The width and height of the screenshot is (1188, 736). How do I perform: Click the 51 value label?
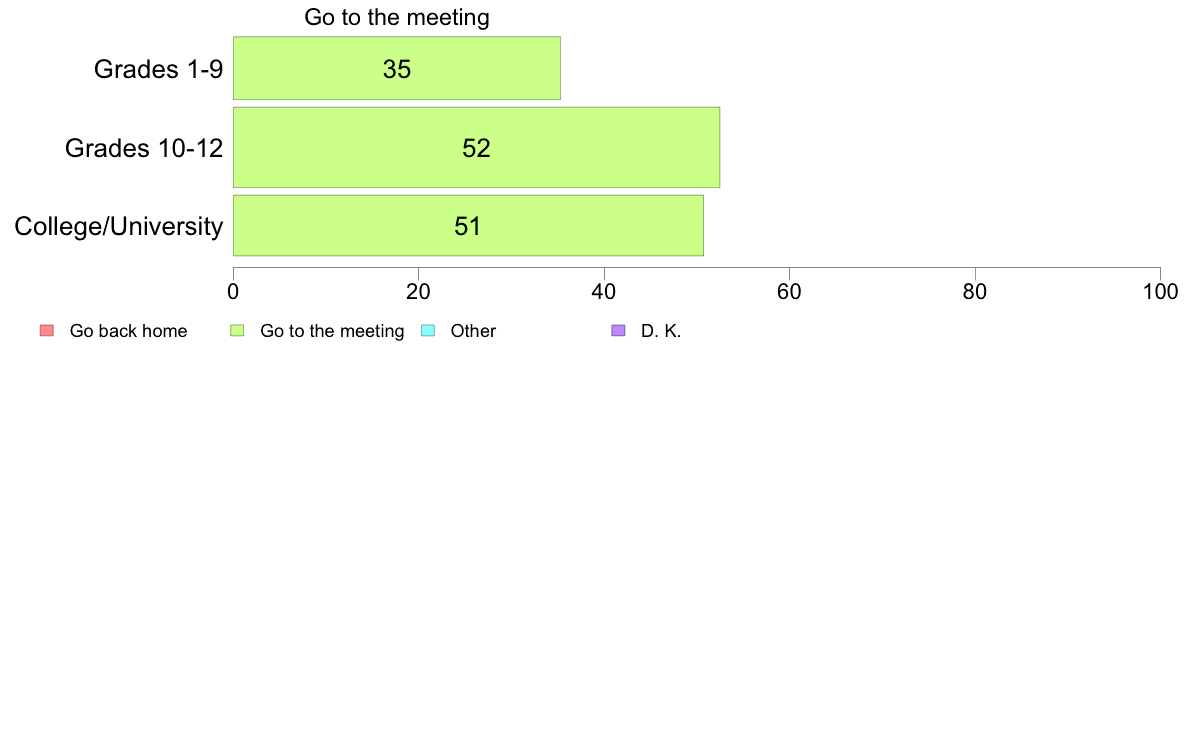pos(468,226)
